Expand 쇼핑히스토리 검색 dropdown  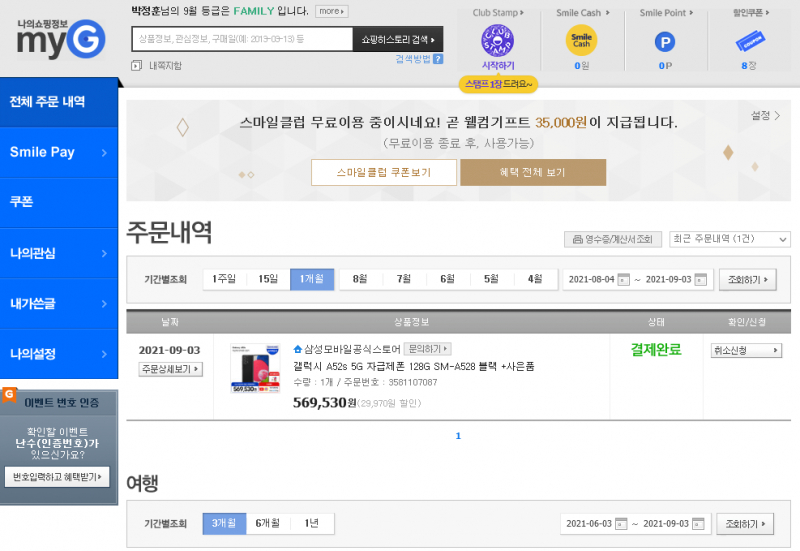click(397, 39)
